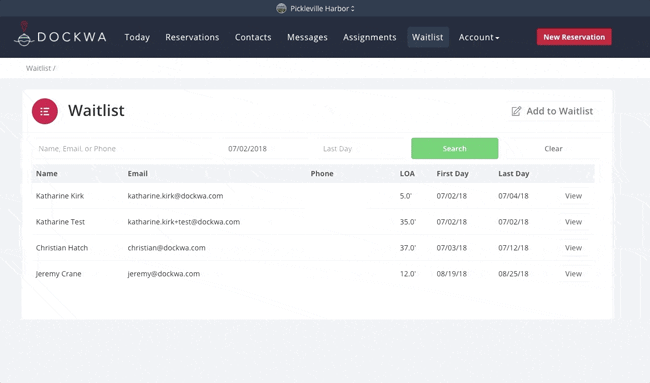
Task: Click the name Jeremy Crane
Action: [x=58, y=274]
